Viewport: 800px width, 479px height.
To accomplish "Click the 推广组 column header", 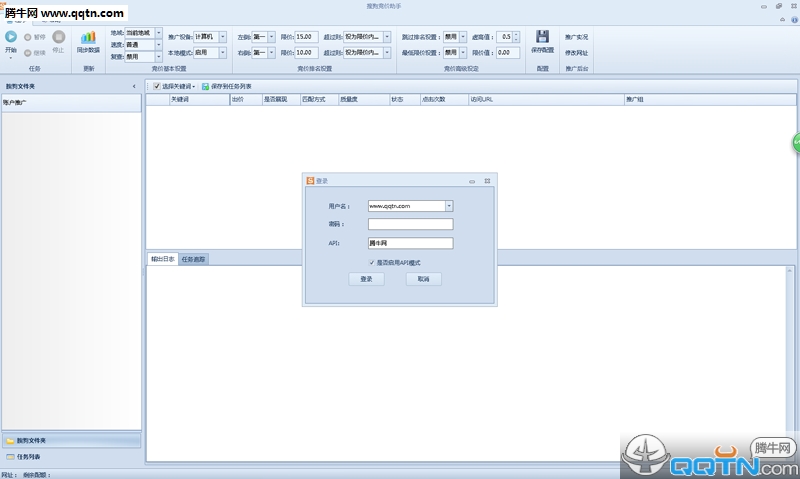I will 710,99.
